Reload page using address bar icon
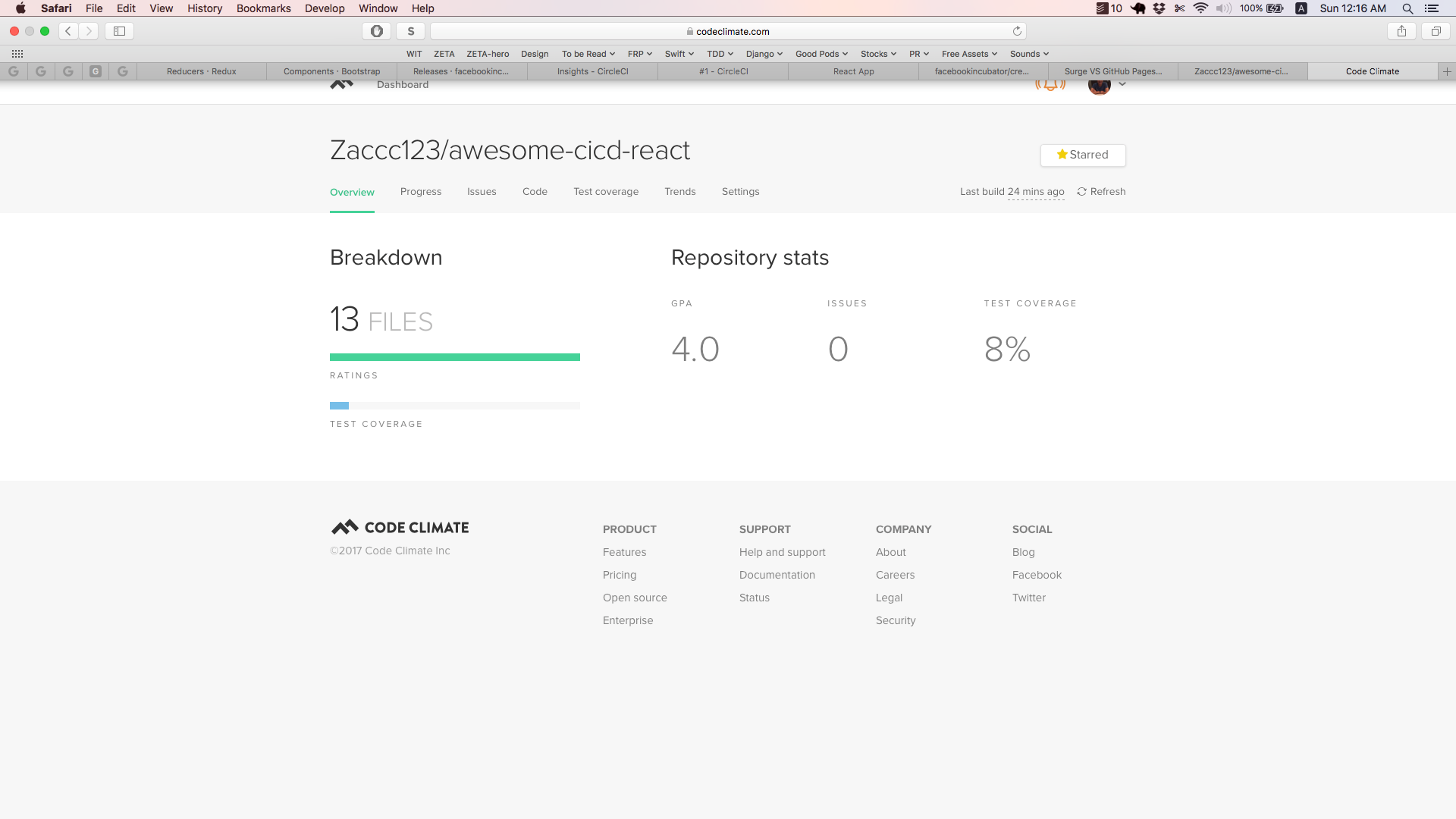Screen dimensions: 1456x819 1017,31
